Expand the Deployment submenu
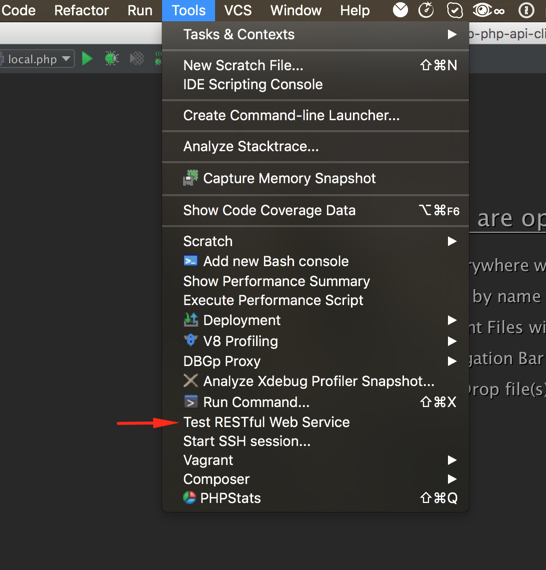This screenshot has height=570, width=546. pyautogui.click(x=315, y=320)
